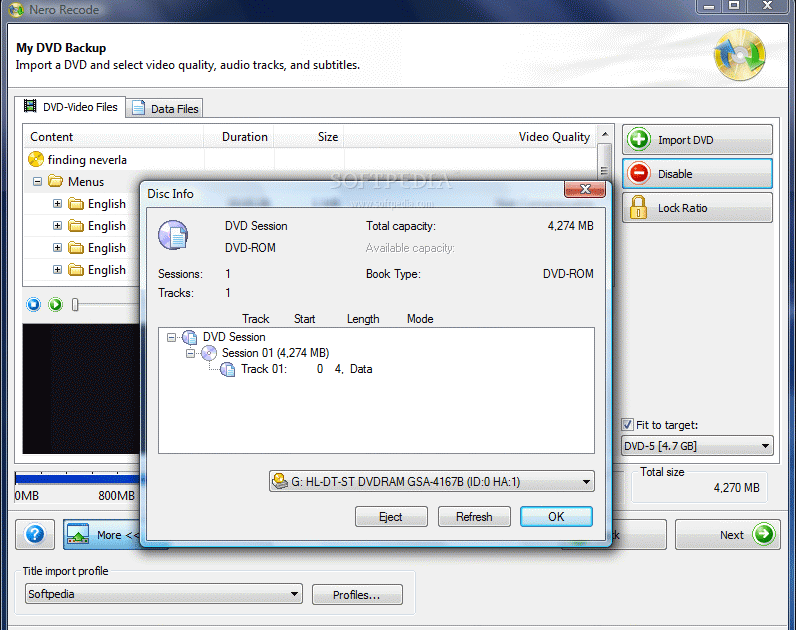Click the DVD Session tree disc icon
The height and width of the screenshot is (630, 796).
(x=189, y=337)
